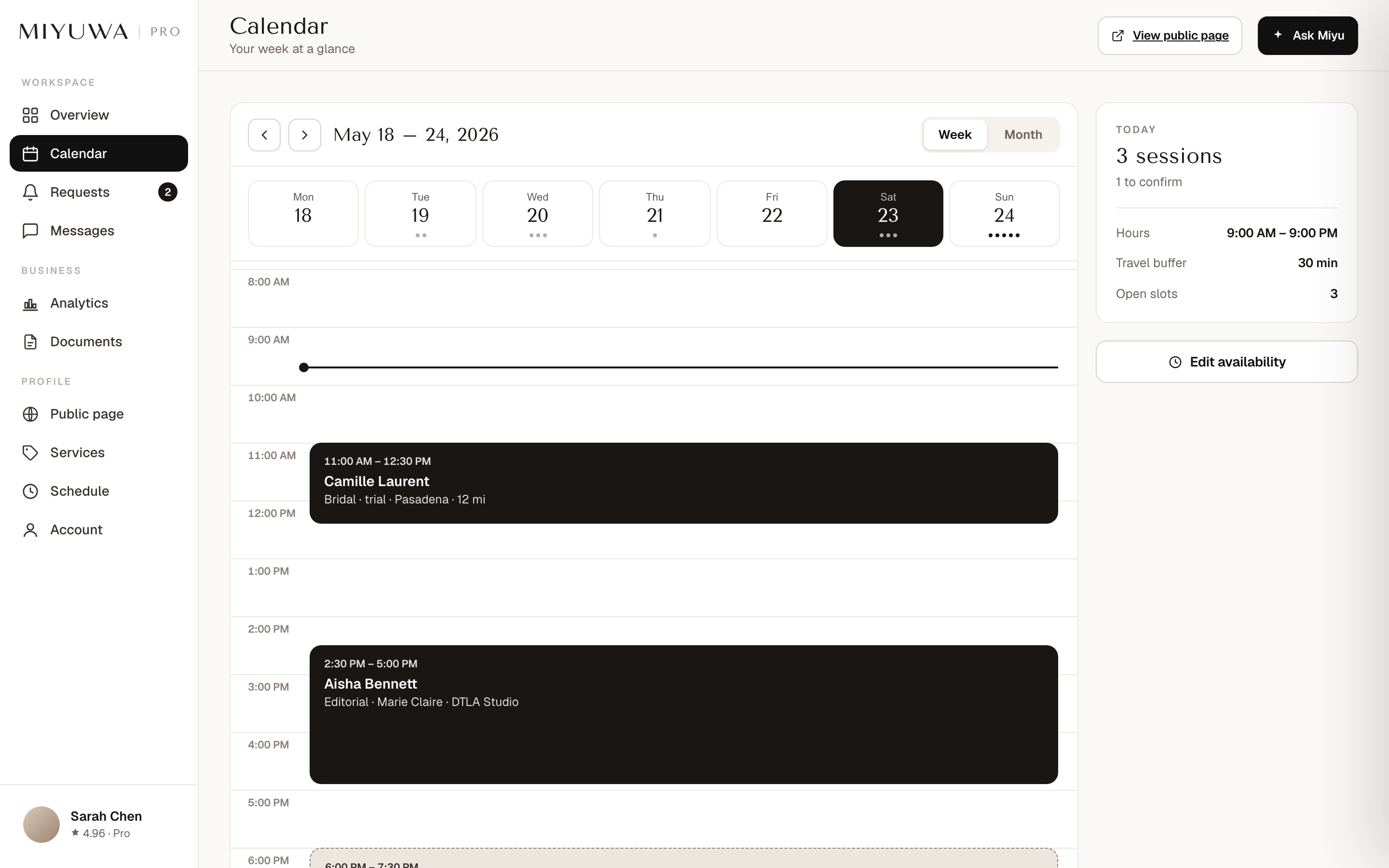Open the Overview page

pos(99,115)
